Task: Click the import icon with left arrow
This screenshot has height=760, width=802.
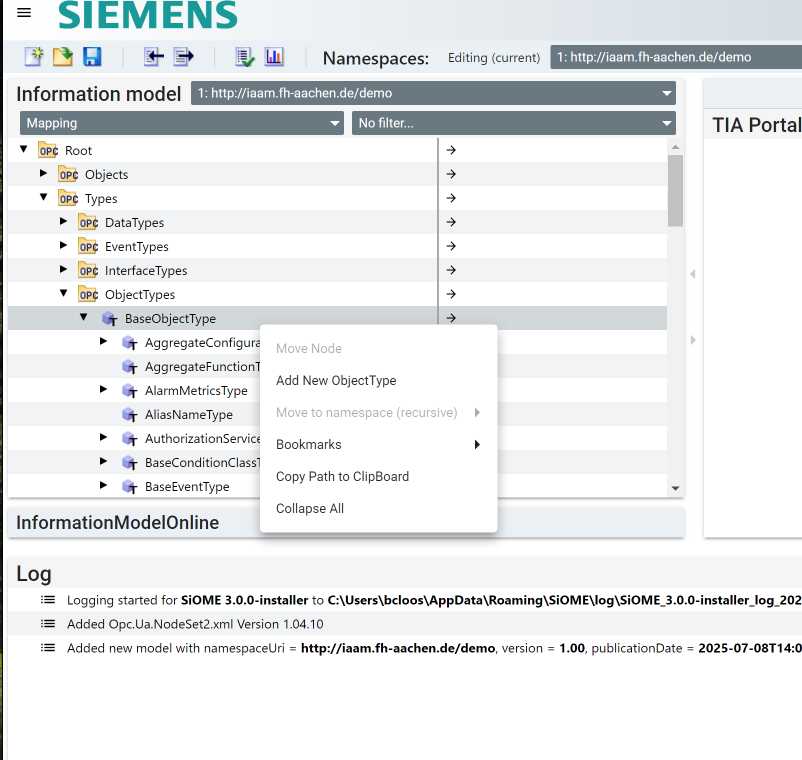Action: point(153,57)
